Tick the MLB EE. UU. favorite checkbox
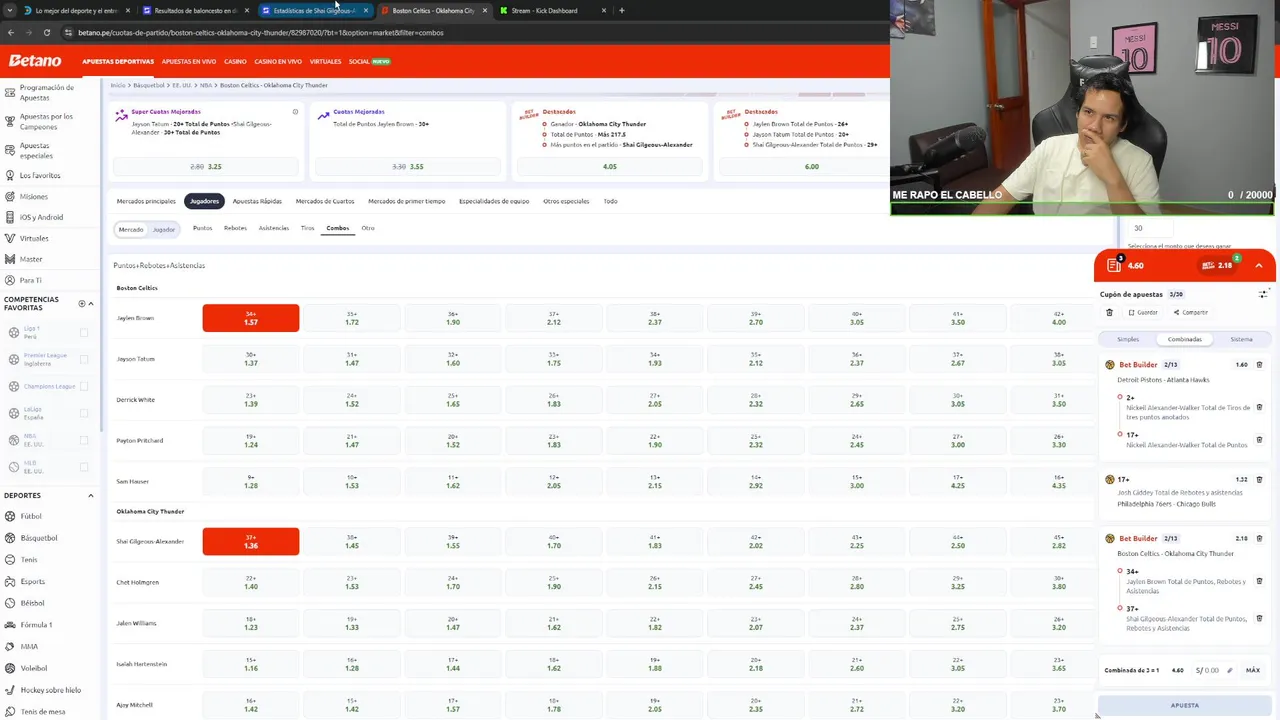1280x720 pixels. click(x=84, y=467)
